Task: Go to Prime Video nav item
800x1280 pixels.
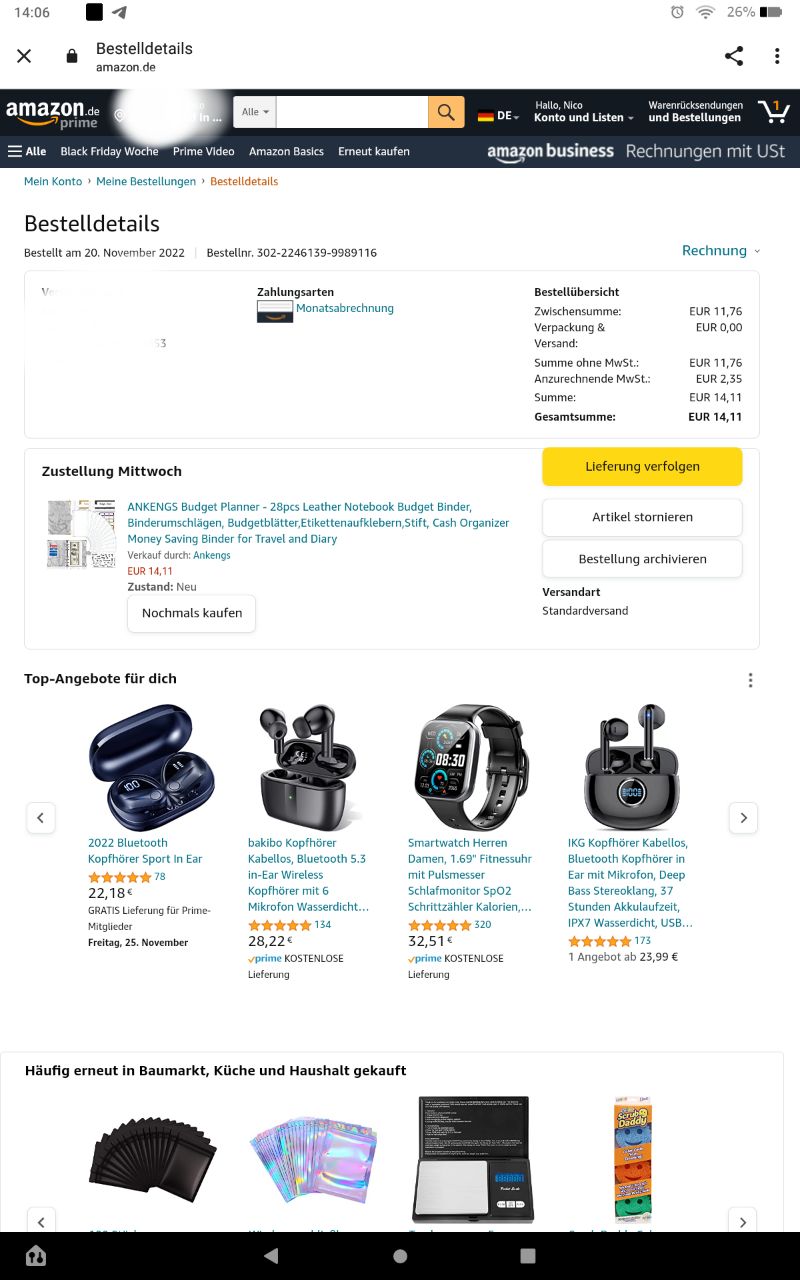Action: tap(203, 152)
